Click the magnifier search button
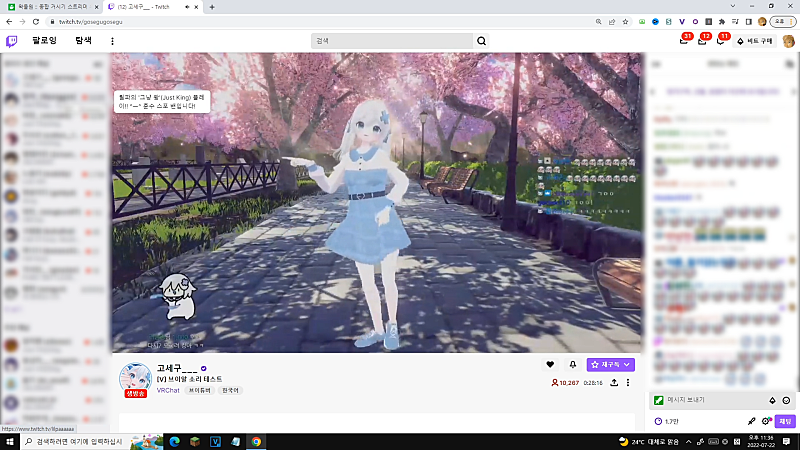 pyautogui.click(x=481, y=41)
